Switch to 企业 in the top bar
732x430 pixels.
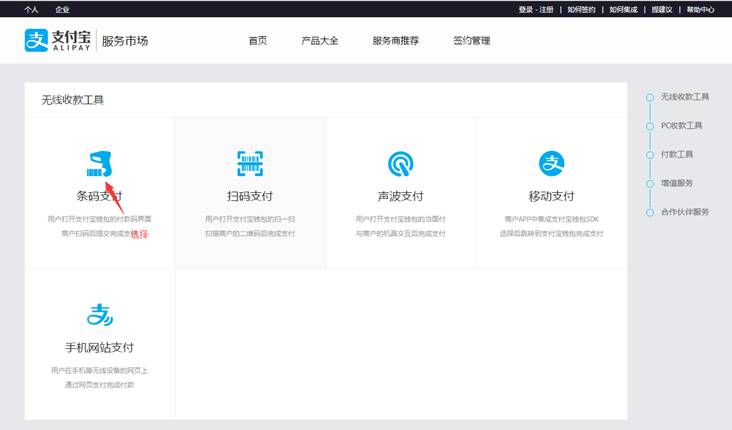tap(62, 9)
